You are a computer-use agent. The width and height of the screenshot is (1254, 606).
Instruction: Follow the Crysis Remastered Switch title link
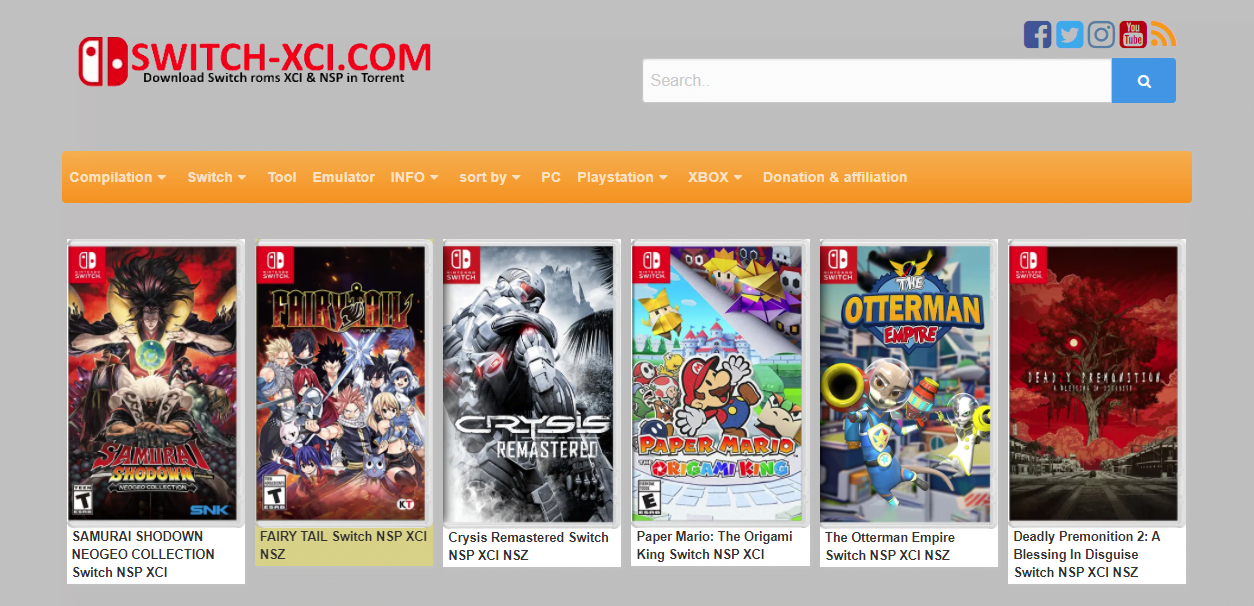528,546
